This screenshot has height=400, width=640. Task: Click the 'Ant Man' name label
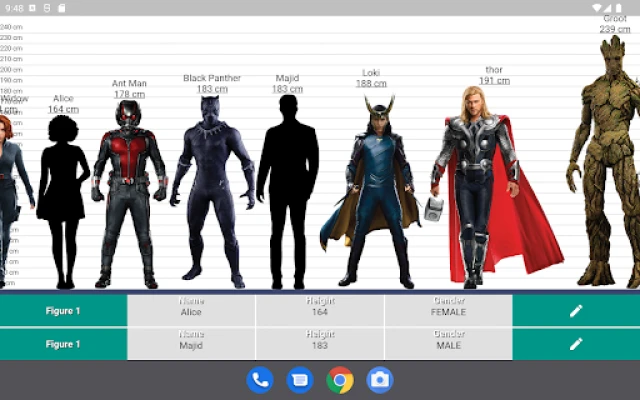pyautogui.click(x=129, y=83)
